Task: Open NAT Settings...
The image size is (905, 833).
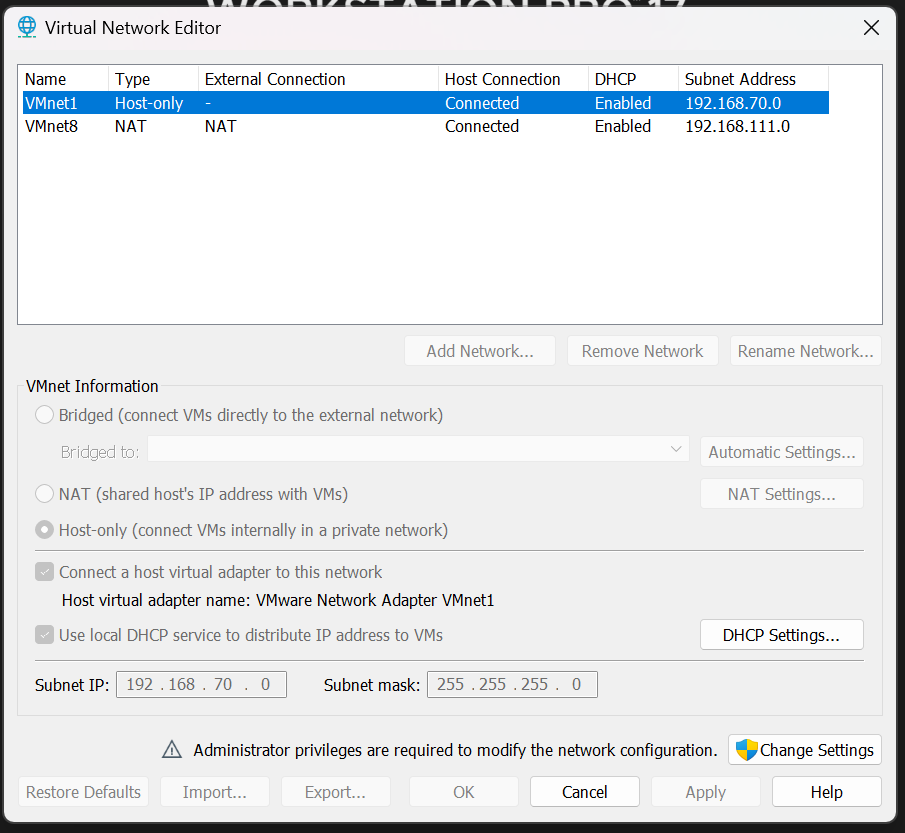Action: tap(781, 494)
